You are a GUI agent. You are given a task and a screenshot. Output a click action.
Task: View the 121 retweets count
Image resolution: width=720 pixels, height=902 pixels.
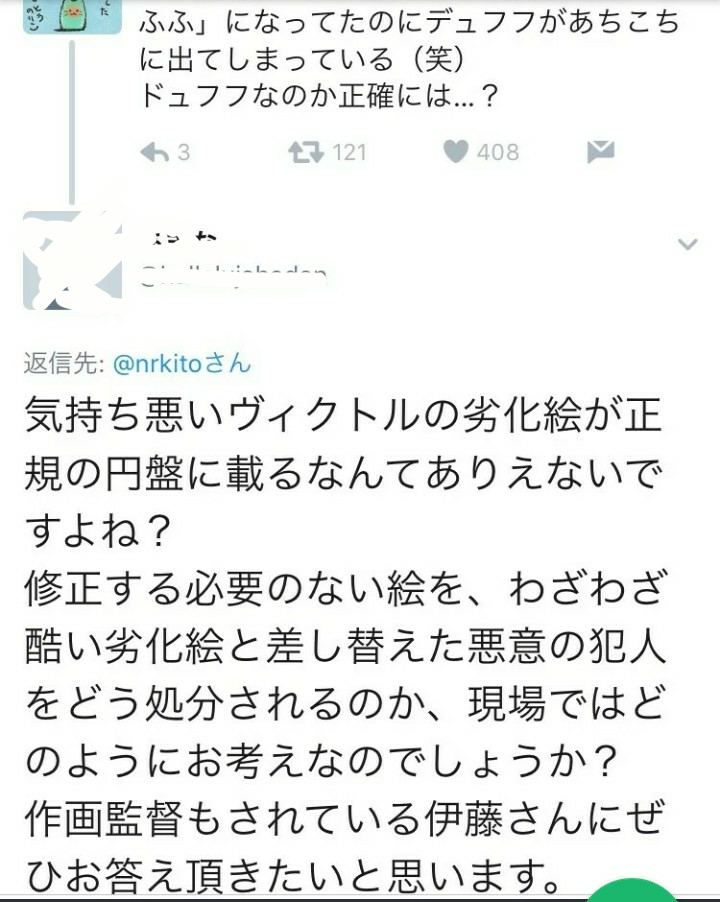click(x=350, y=152)
